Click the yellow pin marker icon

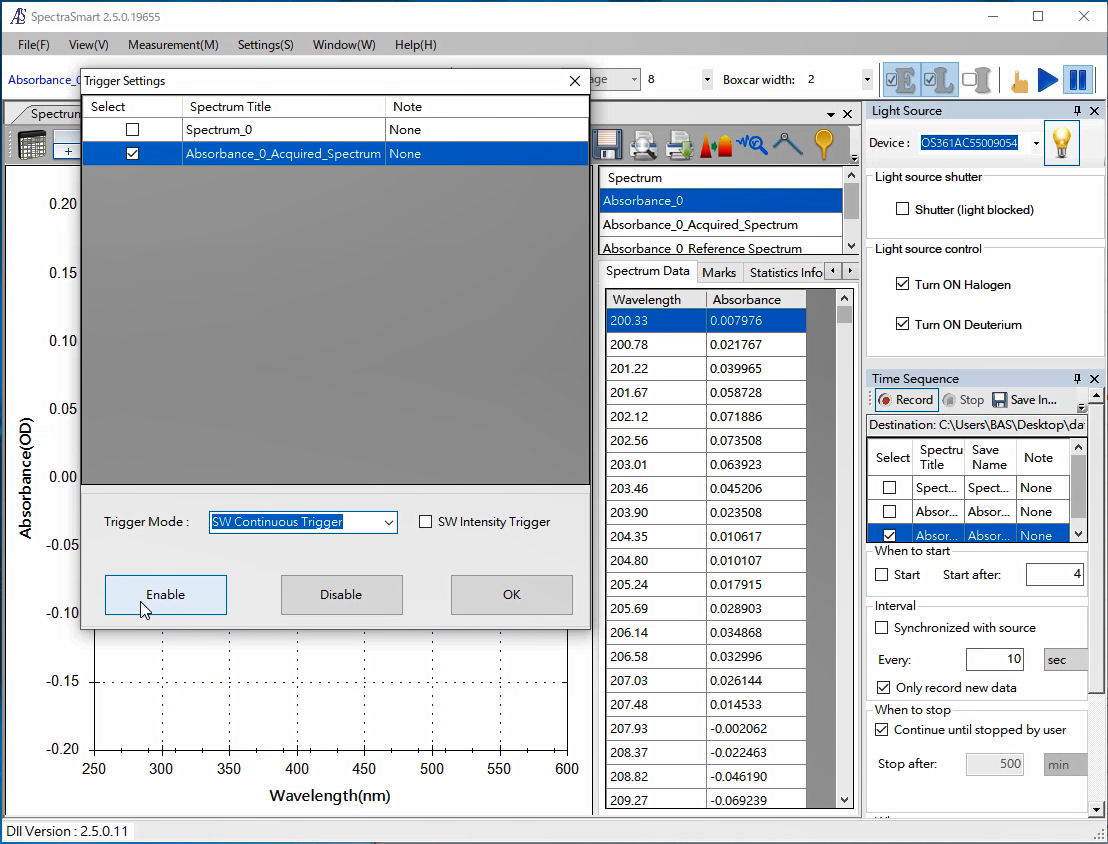[824, 144]
